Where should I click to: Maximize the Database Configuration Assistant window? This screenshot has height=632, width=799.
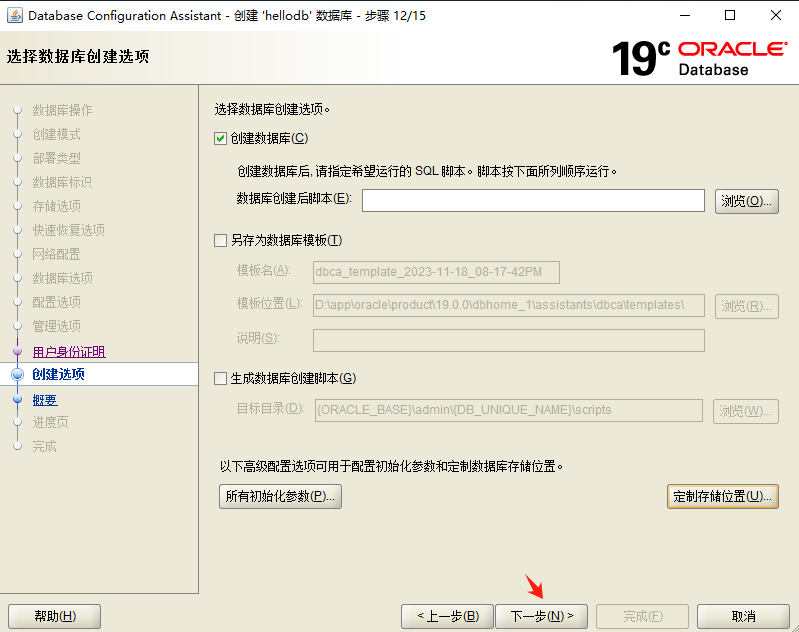[x=730, y=15]
